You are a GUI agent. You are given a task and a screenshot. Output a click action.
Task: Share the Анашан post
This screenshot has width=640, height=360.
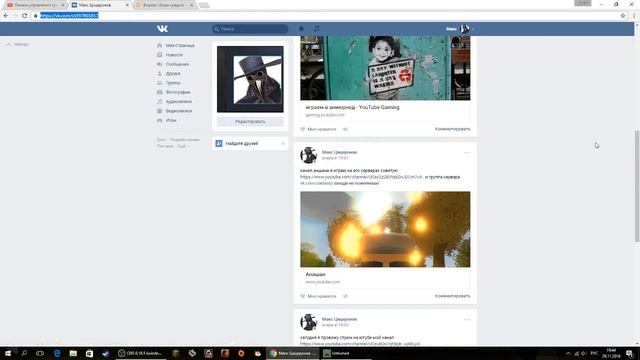tap(345, 296)
